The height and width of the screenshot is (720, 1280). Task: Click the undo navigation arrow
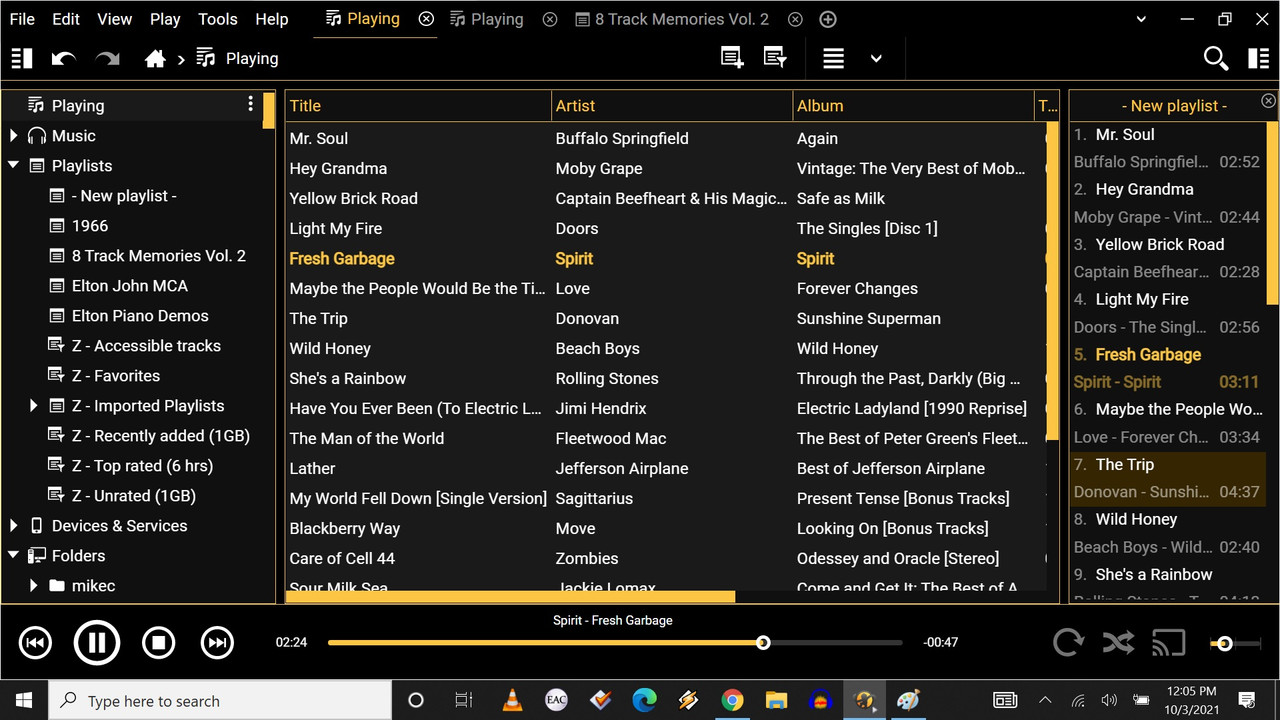pyautogui.click(x=64, y=59)
